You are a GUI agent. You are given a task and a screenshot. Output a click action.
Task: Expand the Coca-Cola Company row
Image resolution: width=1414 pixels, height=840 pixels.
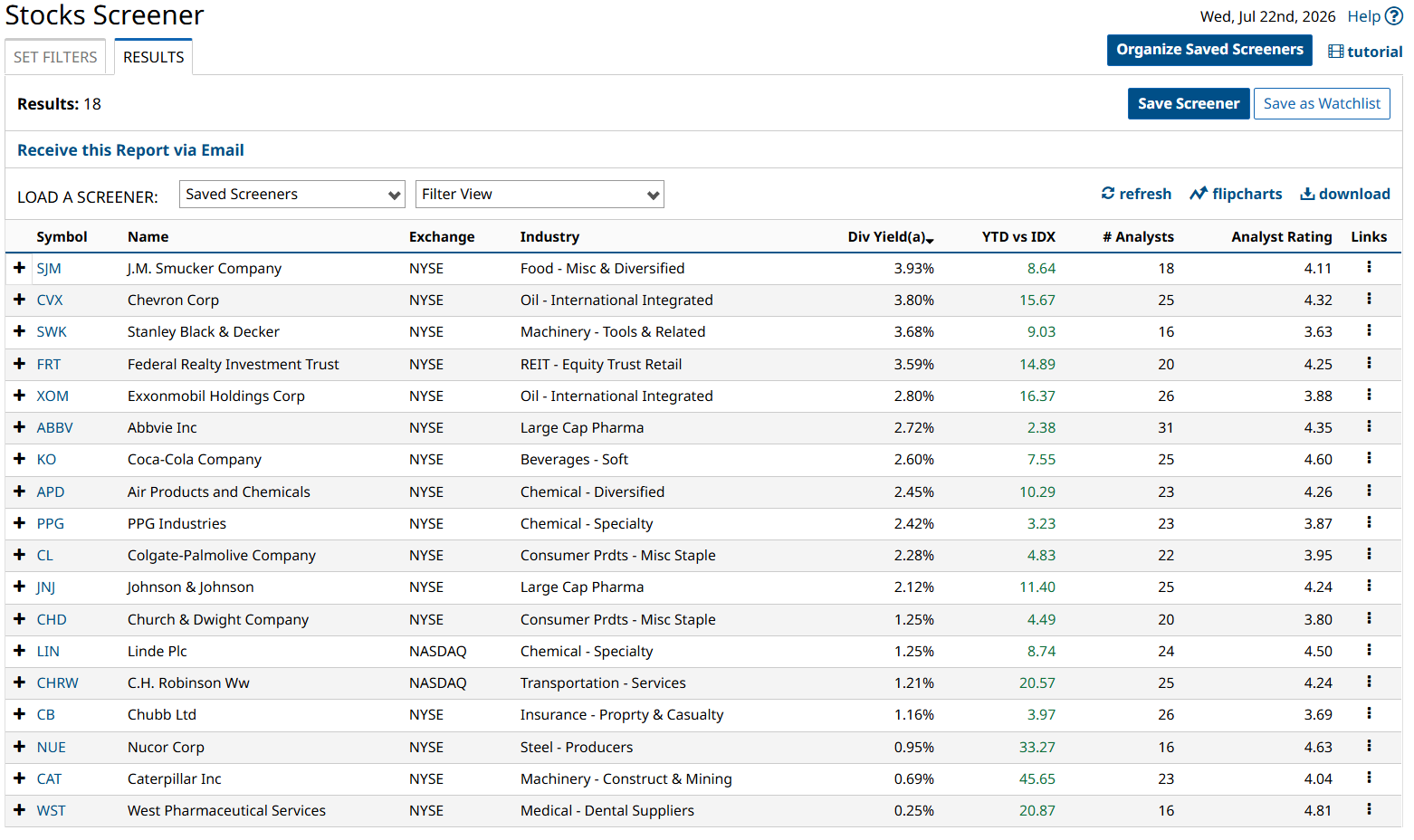coord(19,459)
